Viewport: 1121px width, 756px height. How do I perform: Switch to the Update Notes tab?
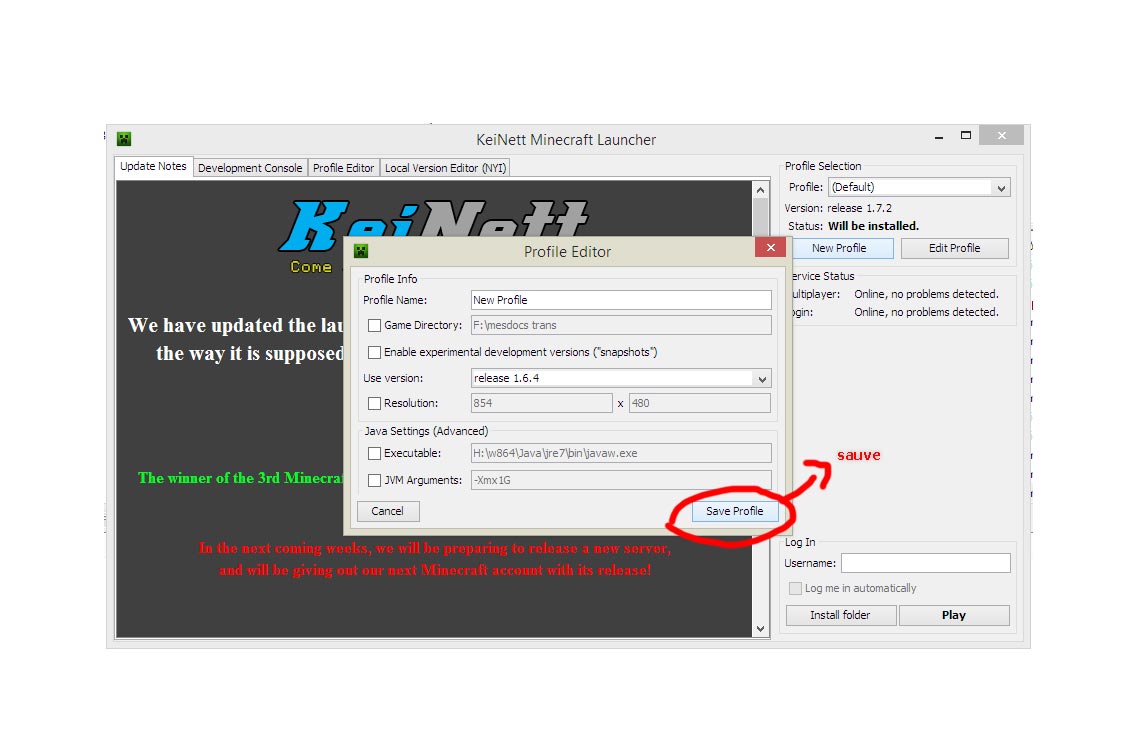(x=153, y=167)
